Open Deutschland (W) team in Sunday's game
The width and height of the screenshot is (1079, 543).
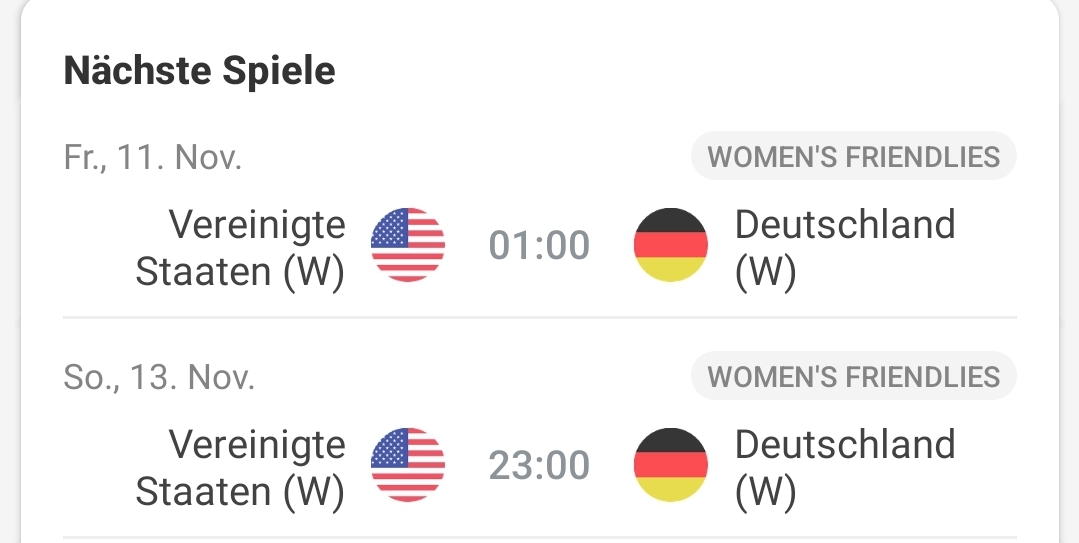click(x=845, y=468)
